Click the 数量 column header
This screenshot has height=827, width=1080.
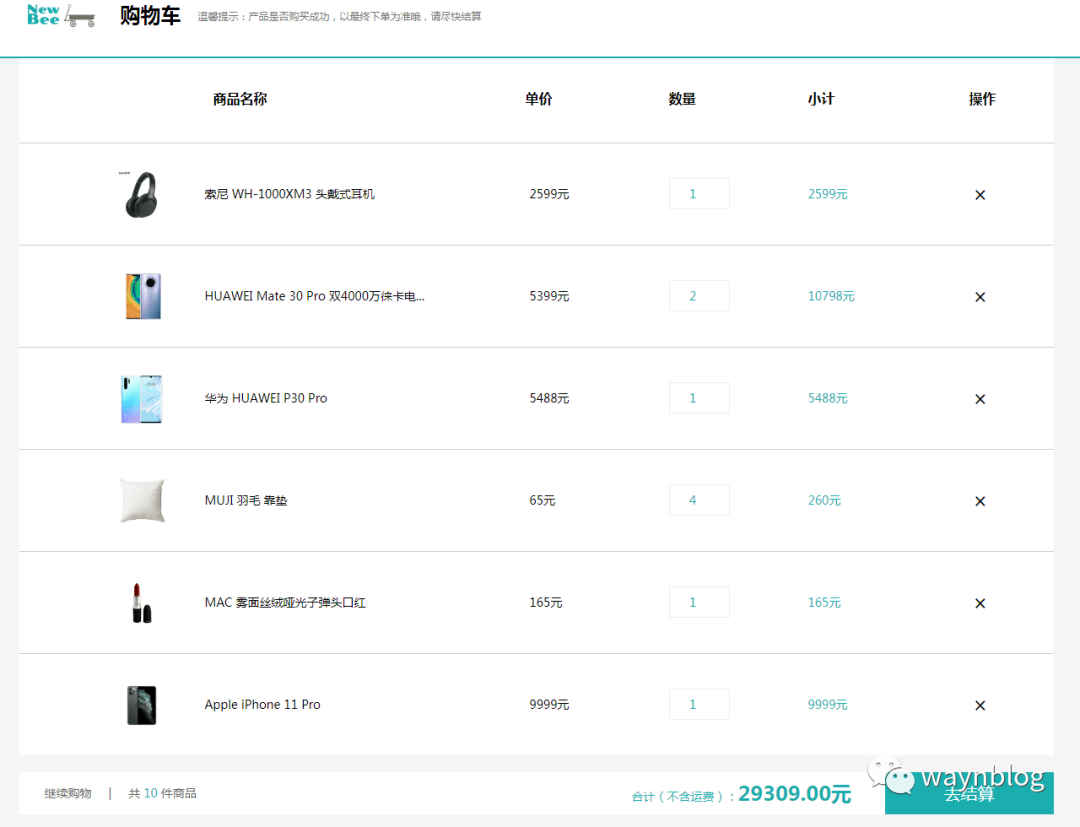point(682,99)
